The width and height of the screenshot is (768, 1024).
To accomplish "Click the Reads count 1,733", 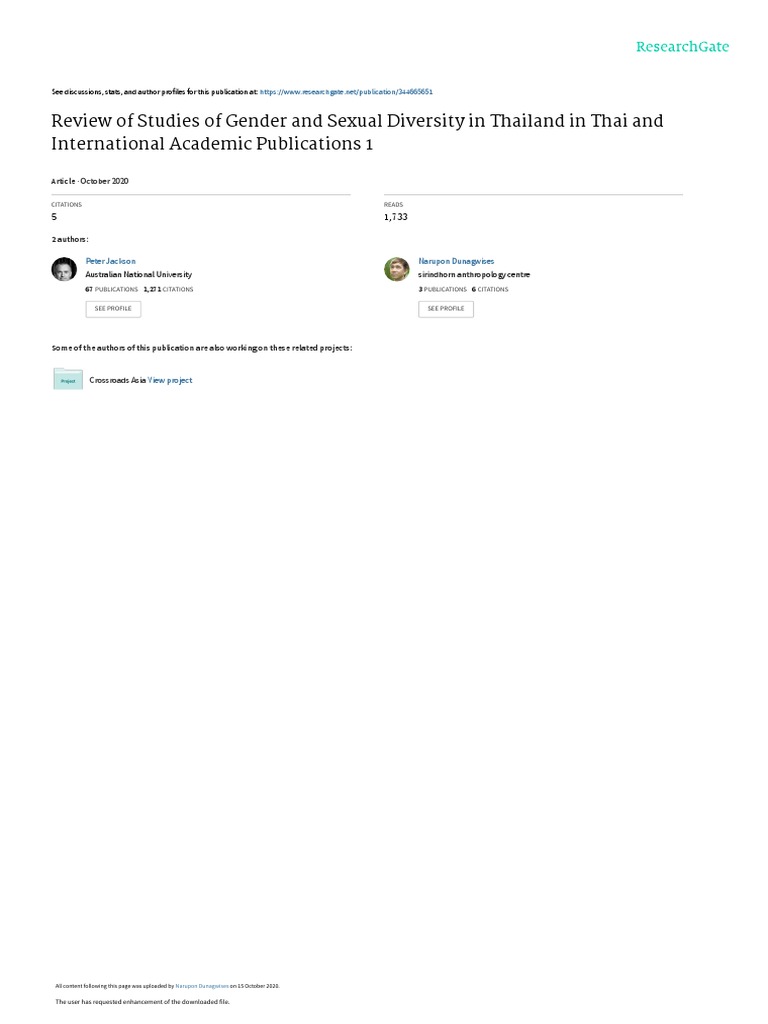I will [396, 216].
